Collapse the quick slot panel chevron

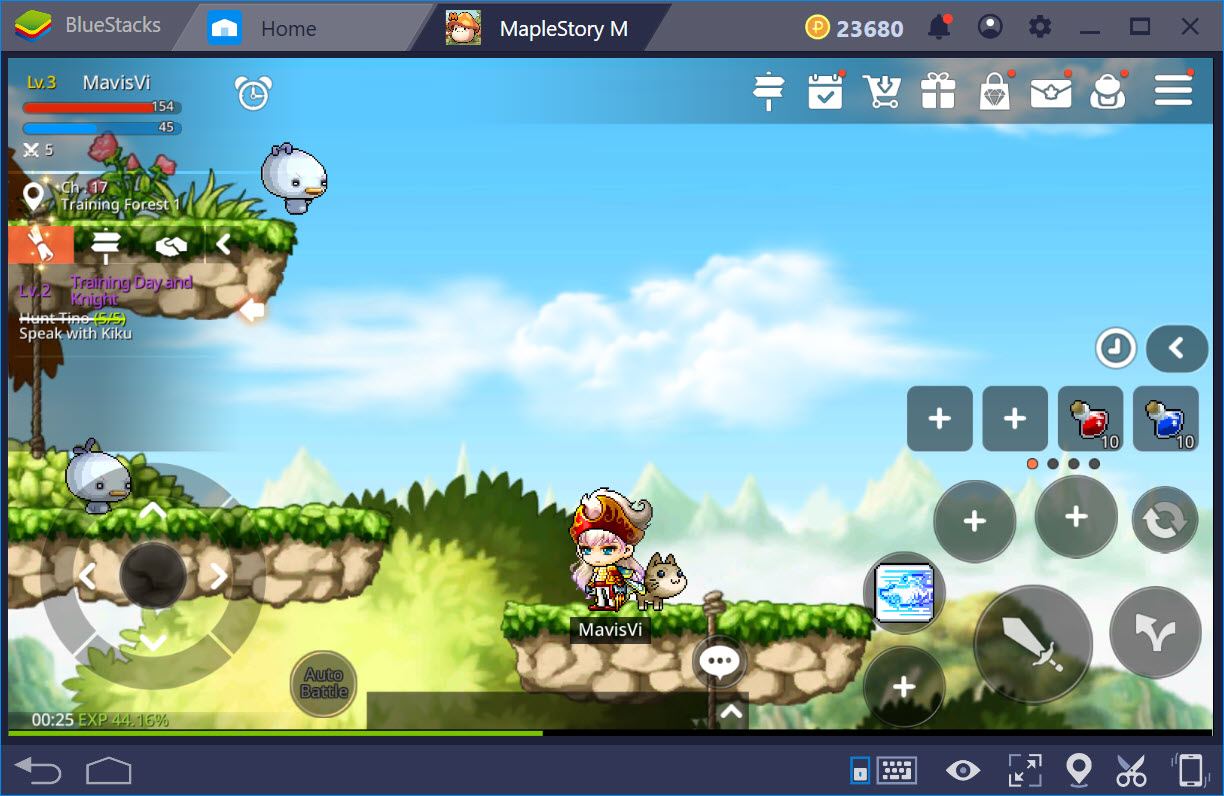(1177, 348)
